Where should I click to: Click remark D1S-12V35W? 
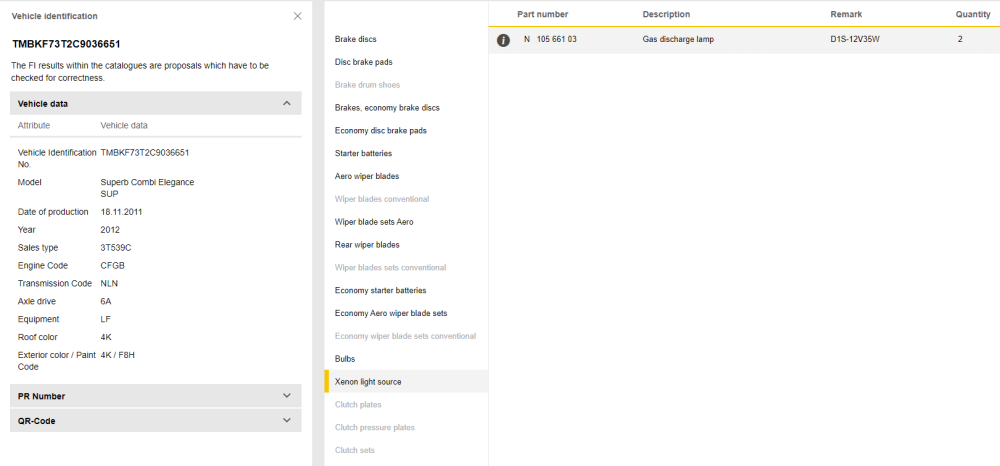click(855, 40)
